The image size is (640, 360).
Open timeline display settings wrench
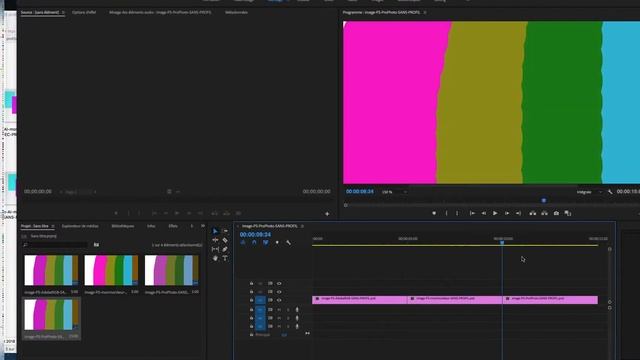click(289, 242)
